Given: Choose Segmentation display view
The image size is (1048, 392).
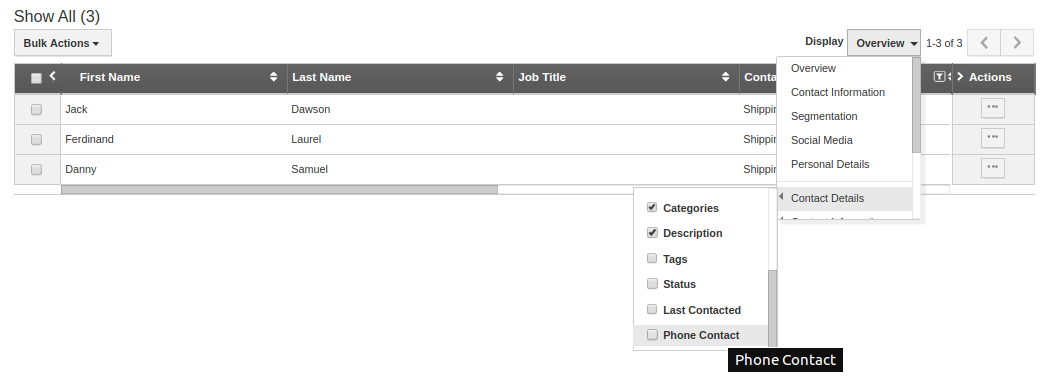Looking at the screenshot, I should (x=824, y=116).
